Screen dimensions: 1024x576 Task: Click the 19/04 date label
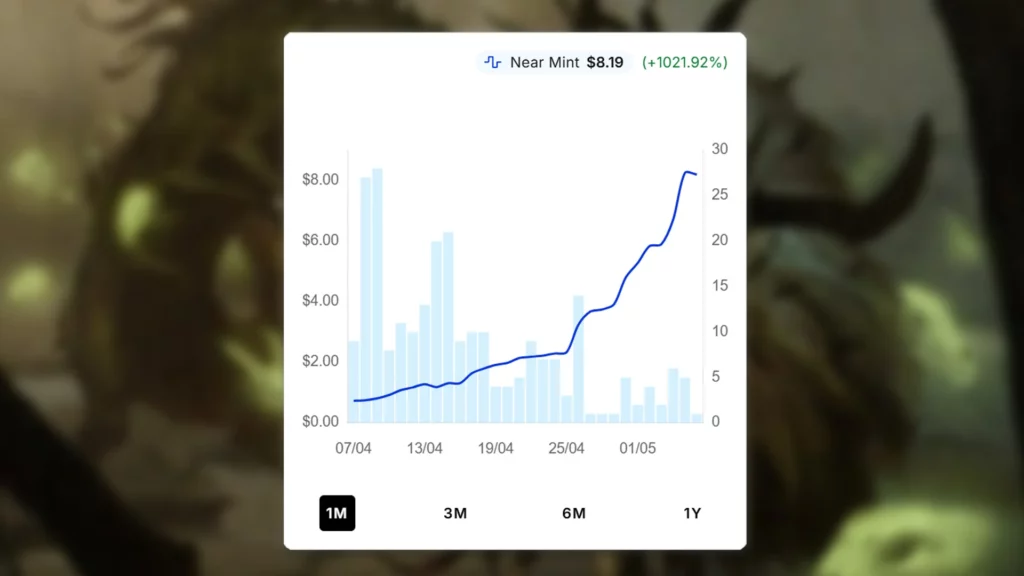498,448
